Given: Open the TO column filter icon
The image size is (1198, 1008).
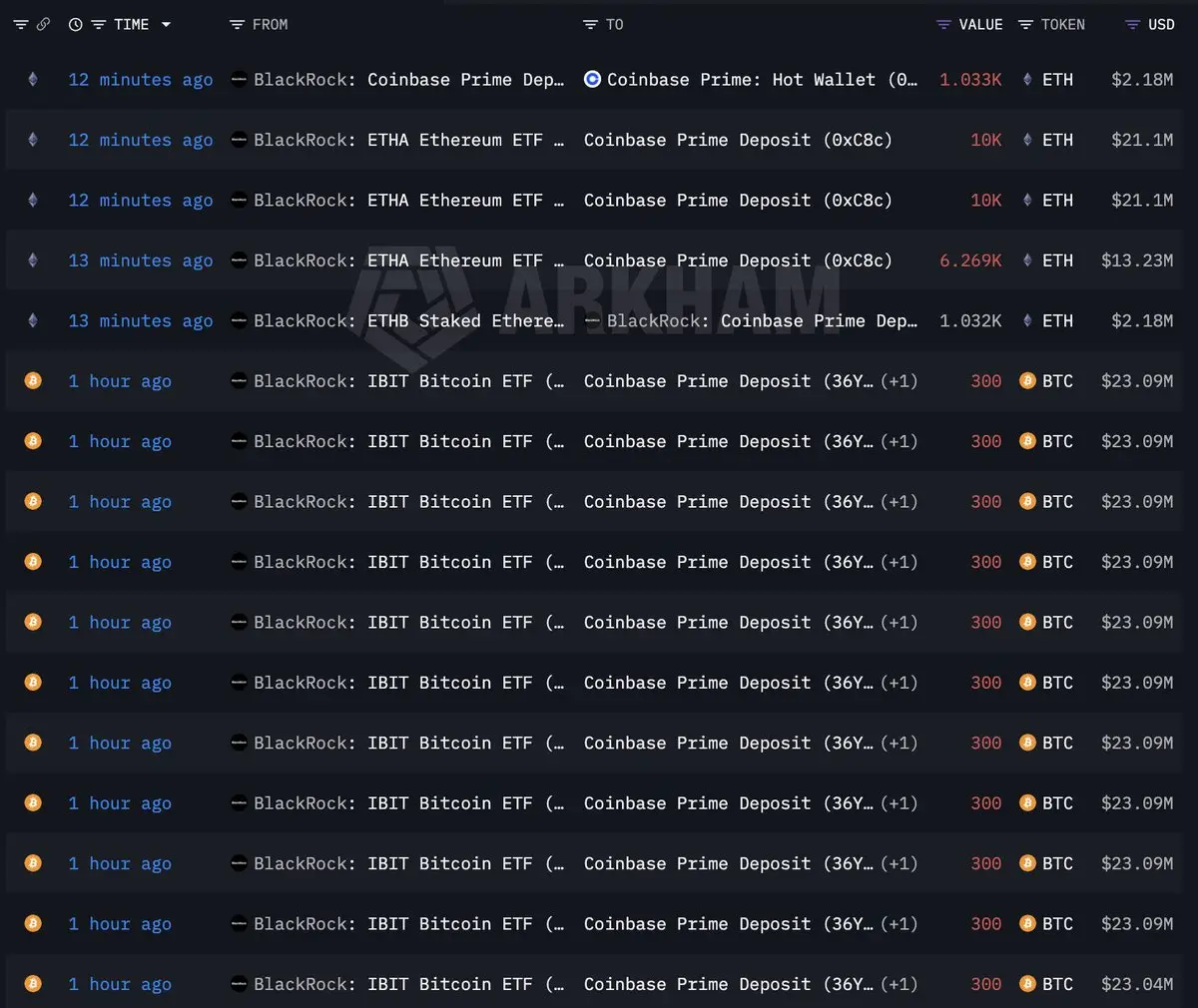Looking at the screenshot, I should click(x=590, y=25).
